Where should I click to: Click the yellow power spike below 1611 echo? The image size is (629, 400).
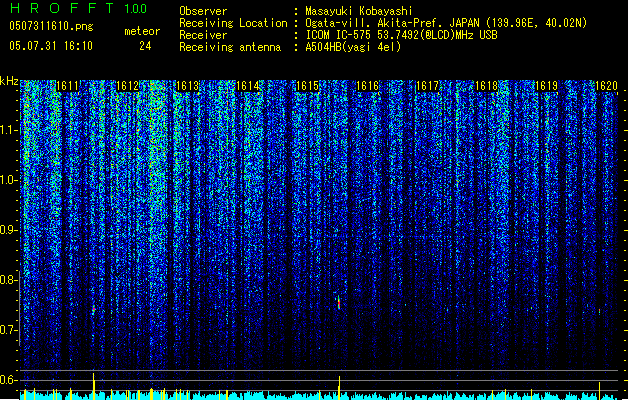(93, 386)
